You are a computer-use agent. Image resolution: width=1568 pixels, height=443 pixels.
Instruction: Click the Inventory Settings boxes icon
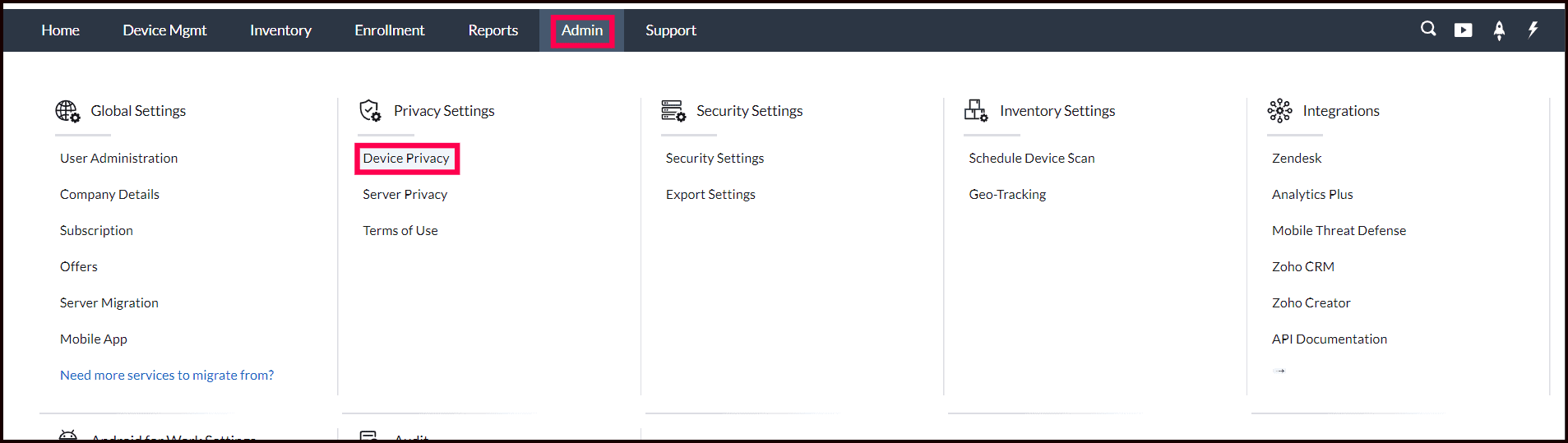click(x=976, y=111)
